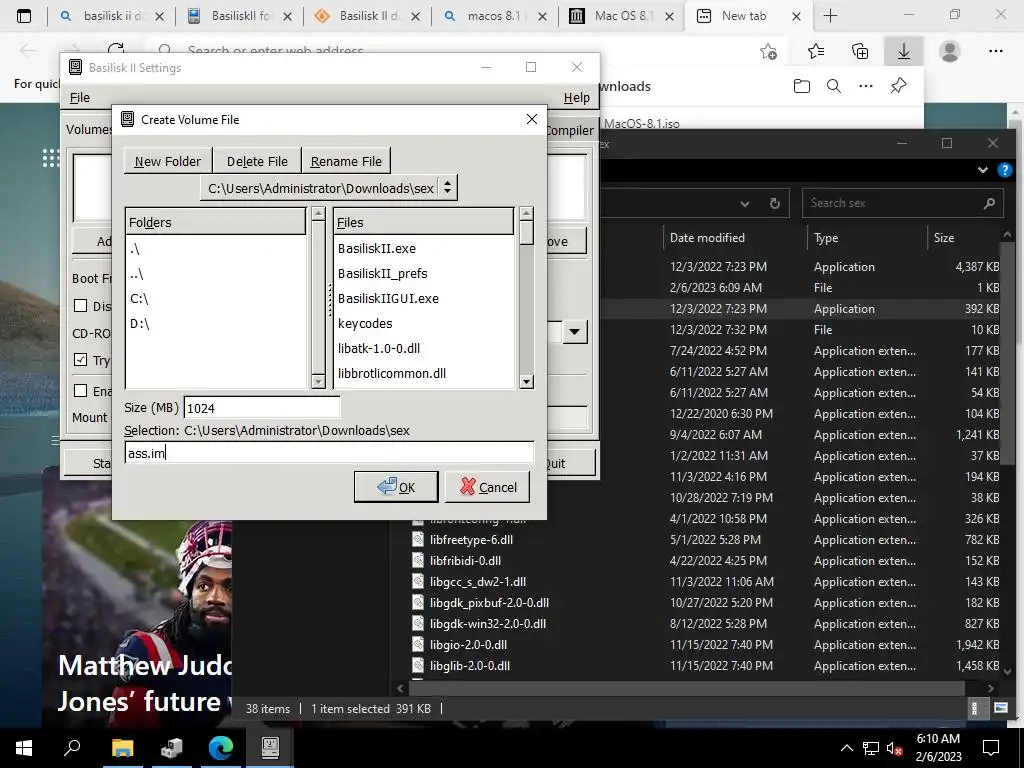This screenshot has height=768, width=1024.
Task: Select keycodes in Files list
Action: (x=365, y=323)
